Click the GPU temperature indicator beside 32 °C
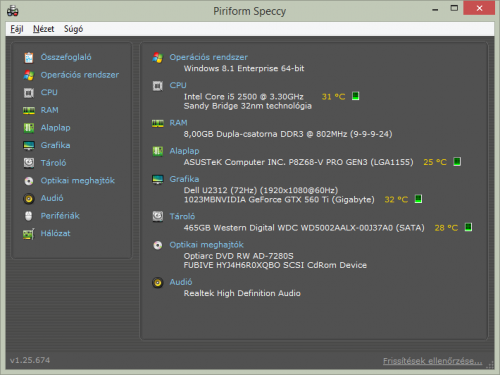500x375 pixels. point(418,199)
